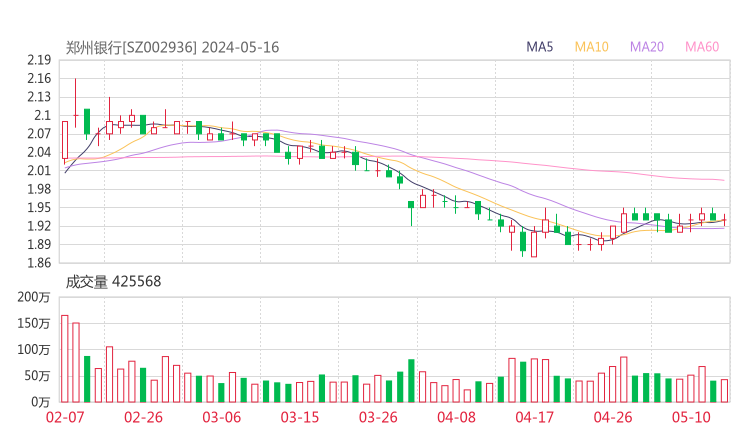
Task: Click the 100万 volume axis label
Action: pos(34,350)
